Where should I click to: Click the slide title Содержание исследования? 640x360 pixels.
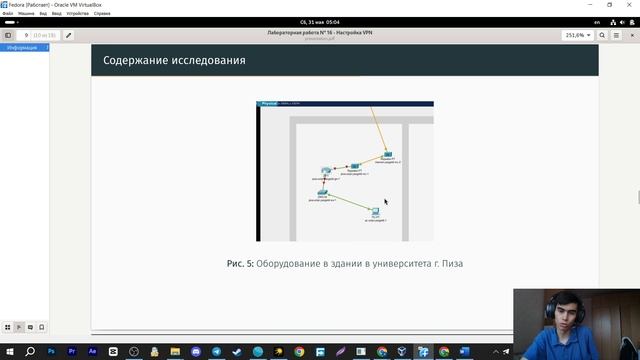(x=174, y=60)
